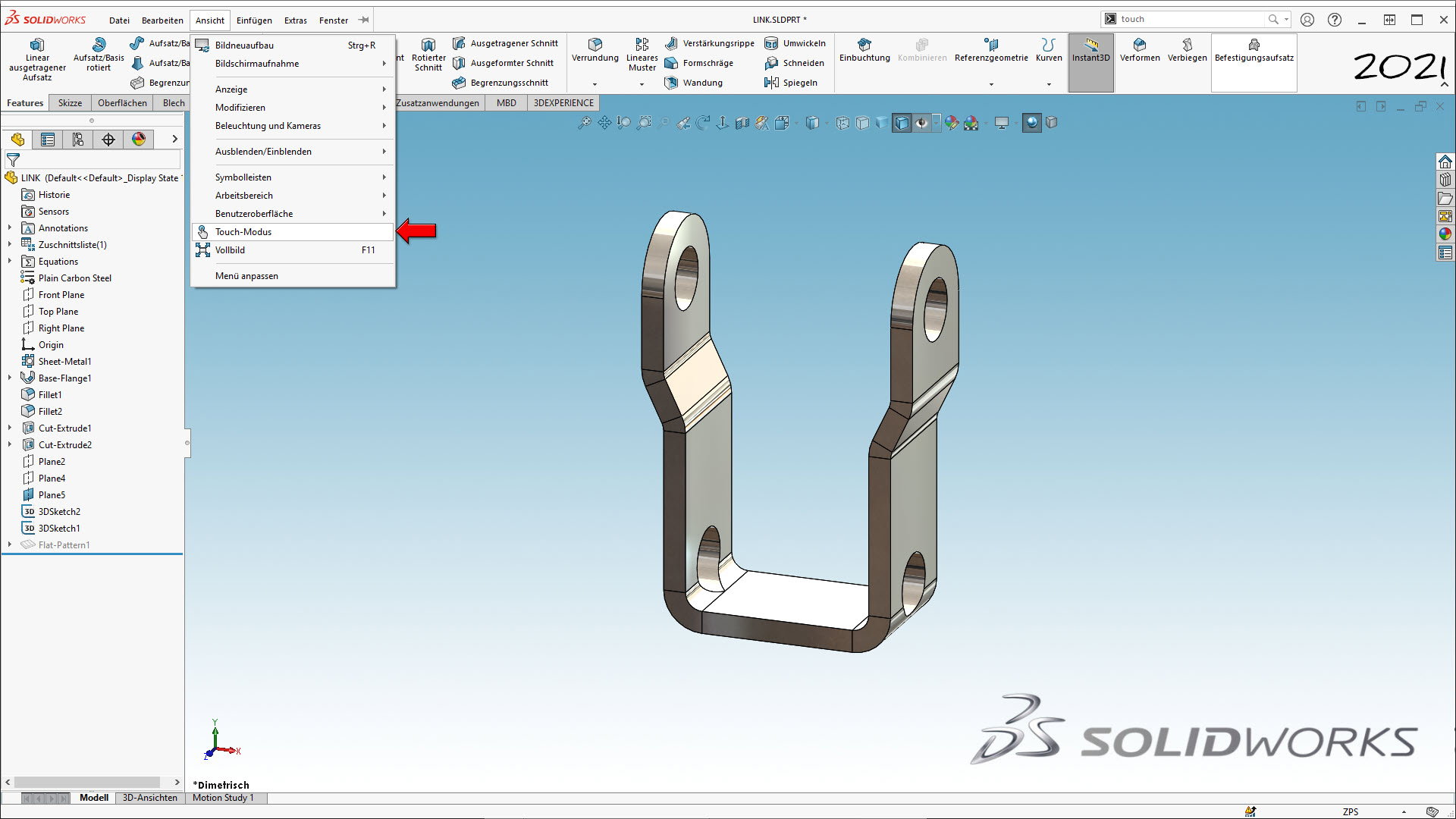Expand the Flat-Pattern1 node
The height and width of the screenshot is (819, 1456).
10,544
